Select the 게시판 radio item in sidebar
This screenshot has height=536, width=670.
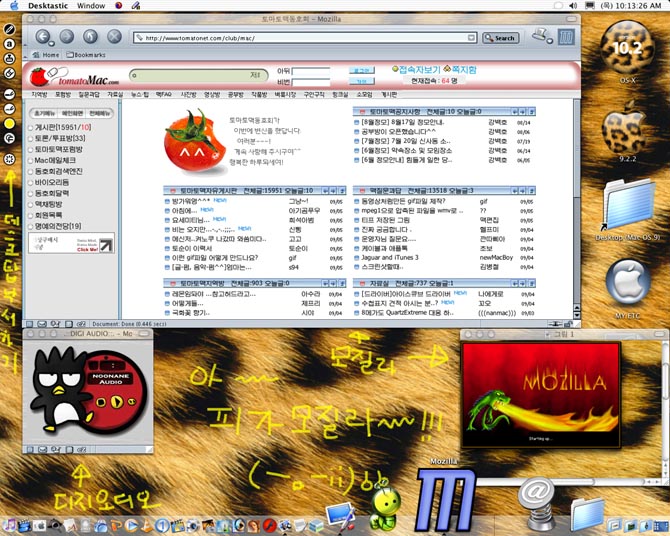click(x=30, y=127)
